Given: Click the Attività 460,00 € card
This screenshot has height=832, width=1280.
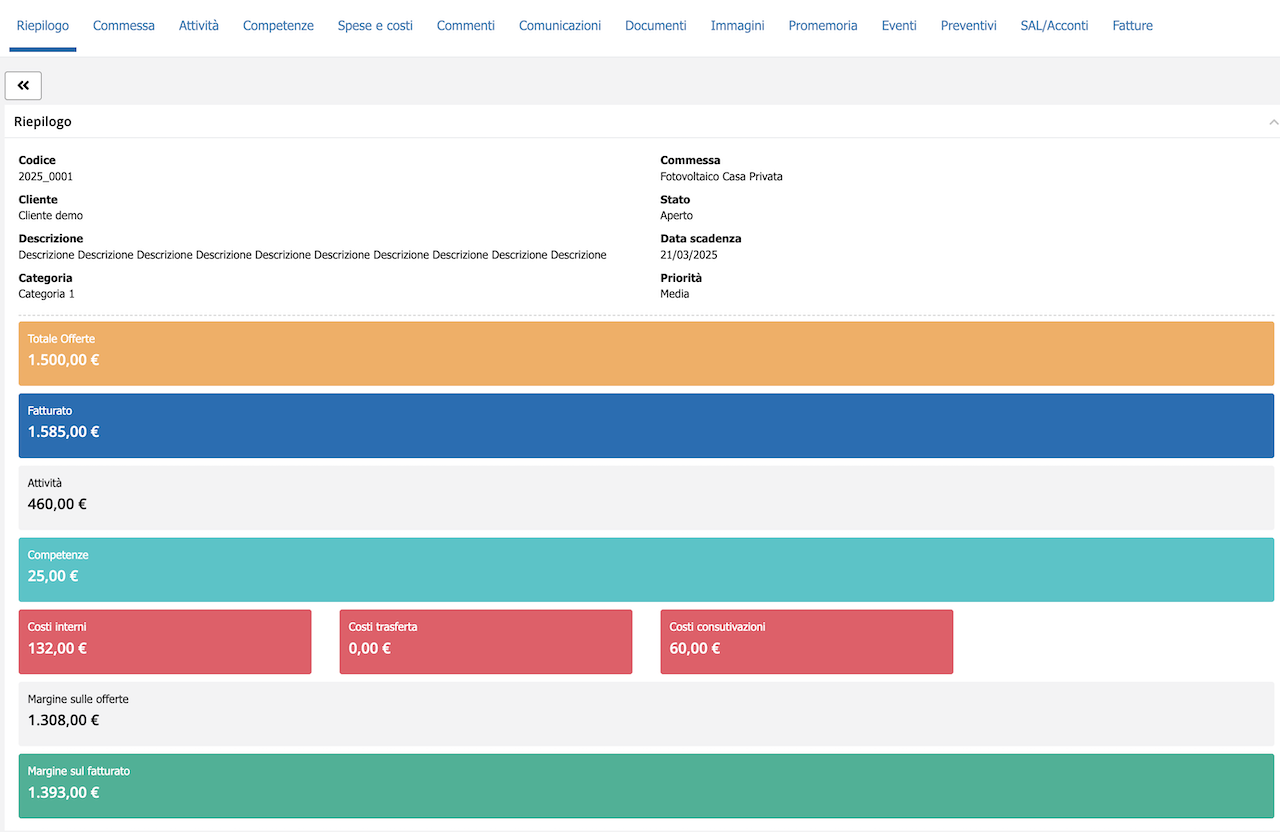Looking at the screenshot, I should tap(646, 497).
